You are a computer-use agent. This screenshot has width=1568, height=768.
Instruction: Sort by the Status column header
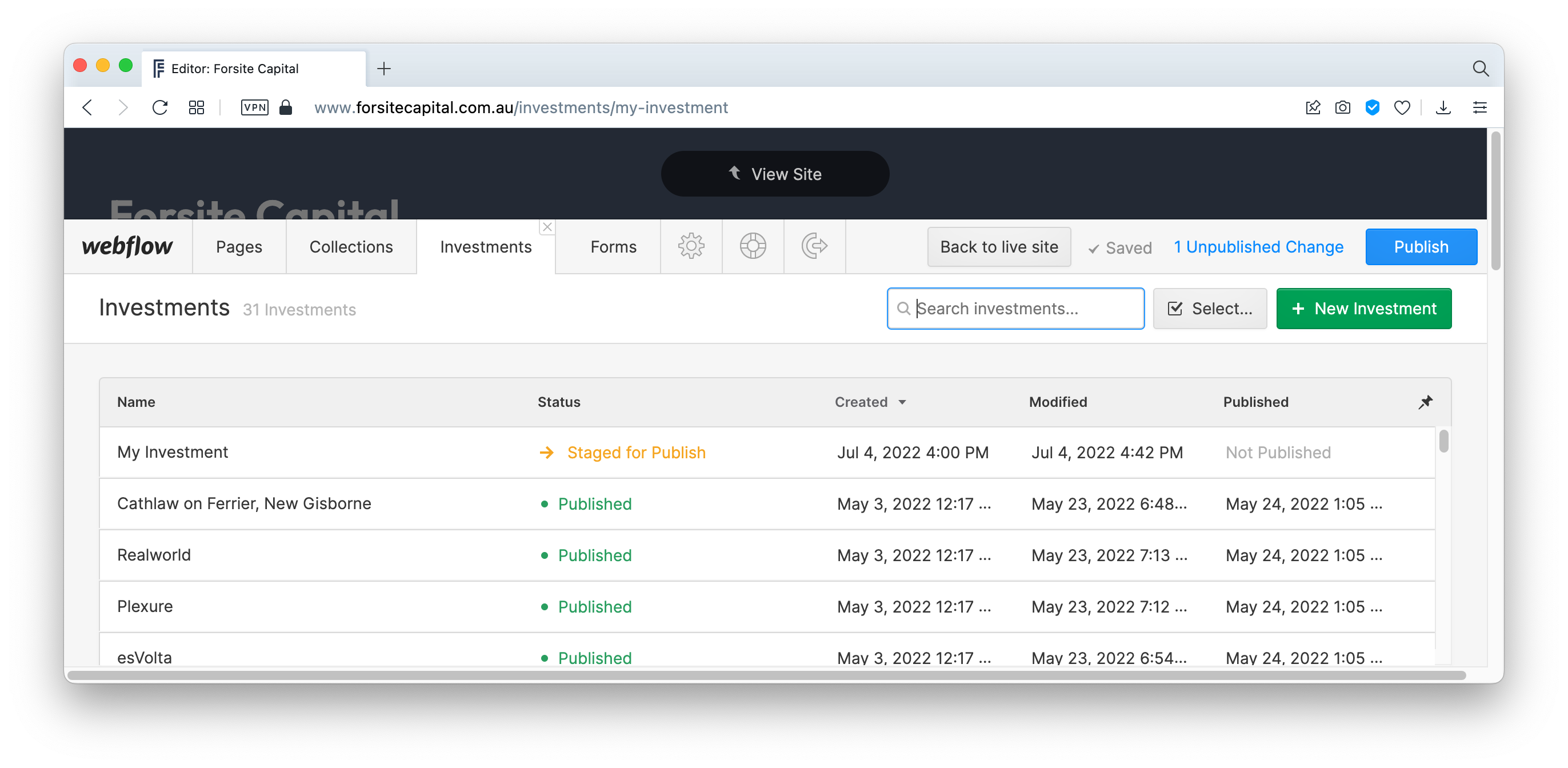click(559, 402)
